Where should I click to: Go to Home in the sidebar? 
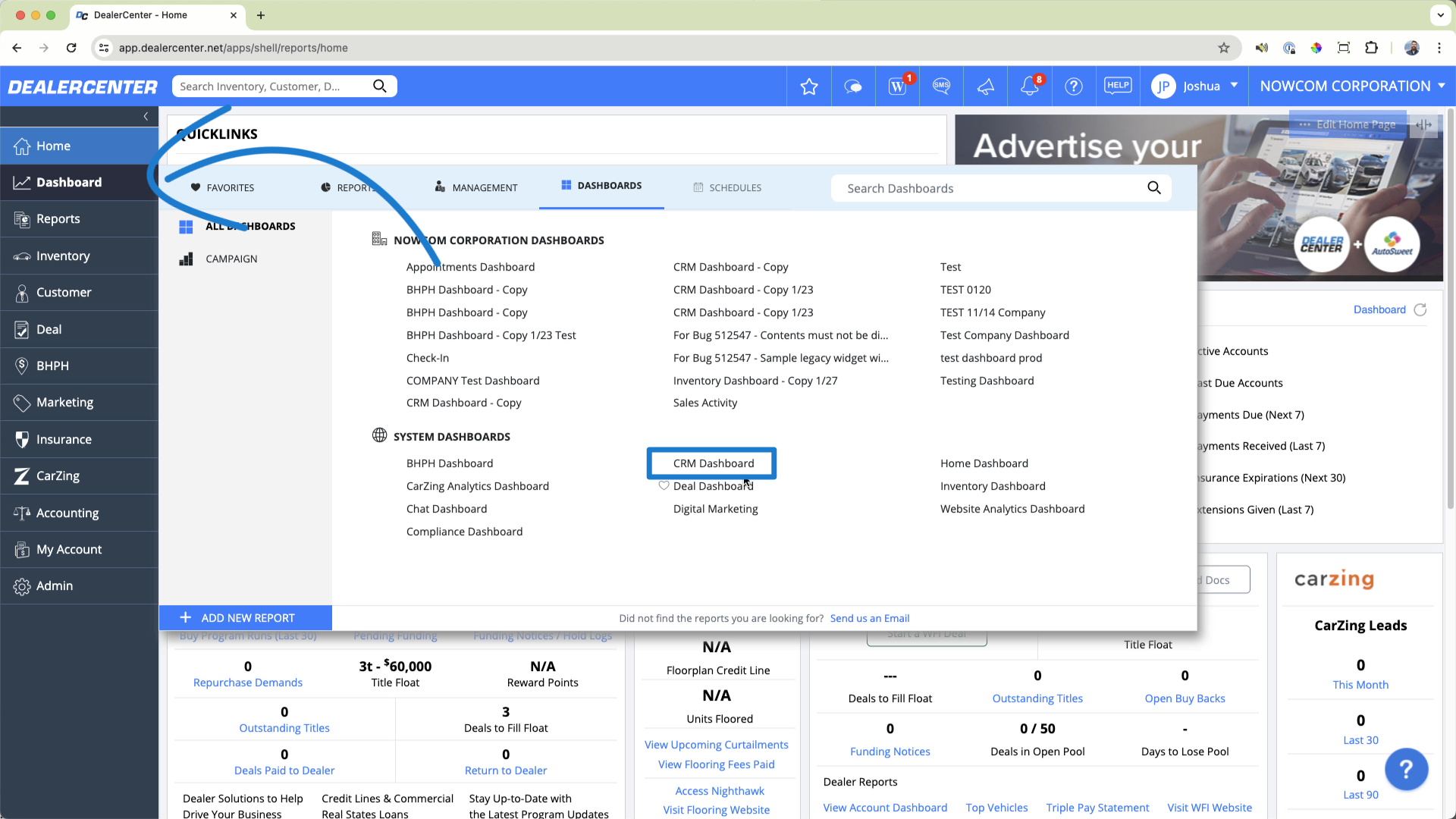click(x=80, y=146)
